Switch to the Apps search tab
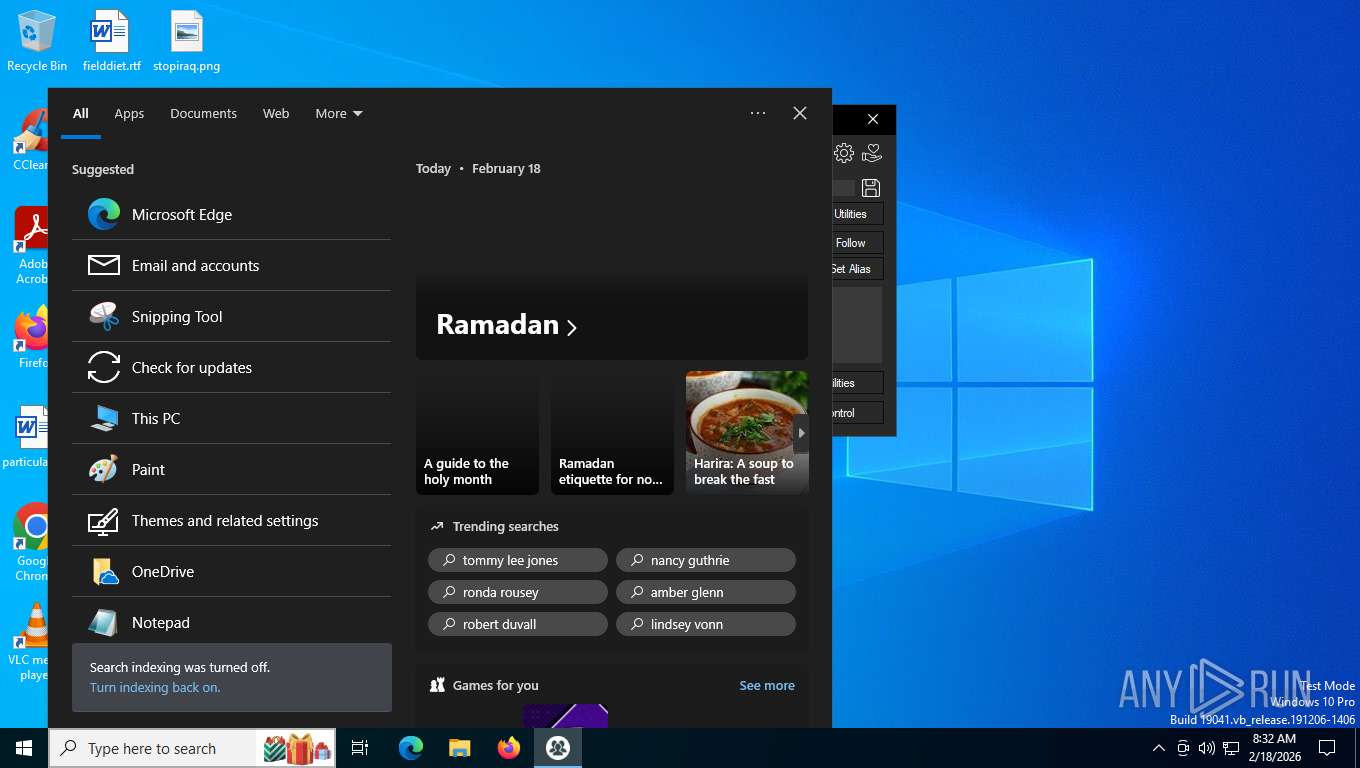This screenshot has width=1360, height=768. 129,114
